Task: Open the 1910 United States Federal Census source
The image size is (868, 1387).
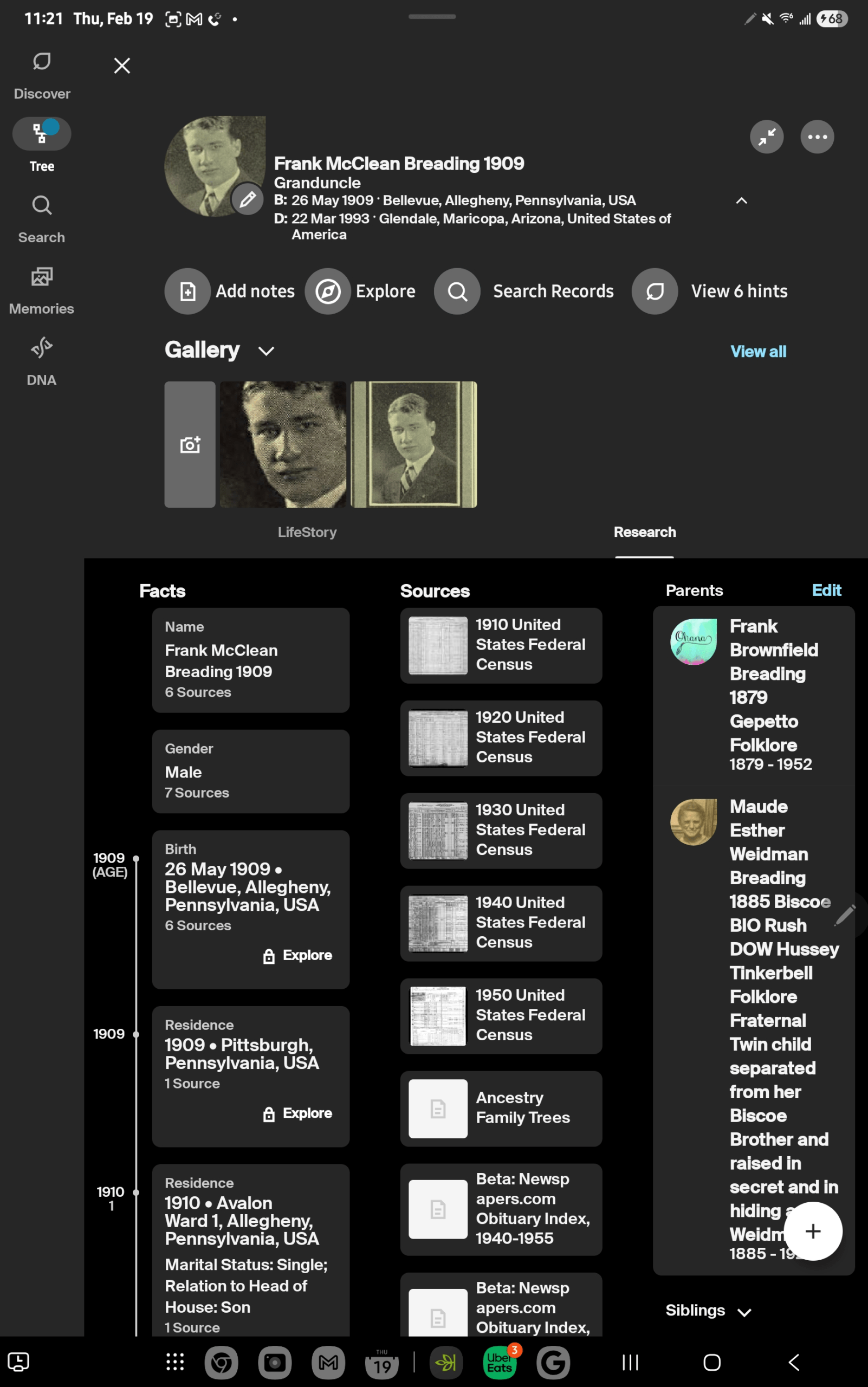Action: click(x=501, y=645)
